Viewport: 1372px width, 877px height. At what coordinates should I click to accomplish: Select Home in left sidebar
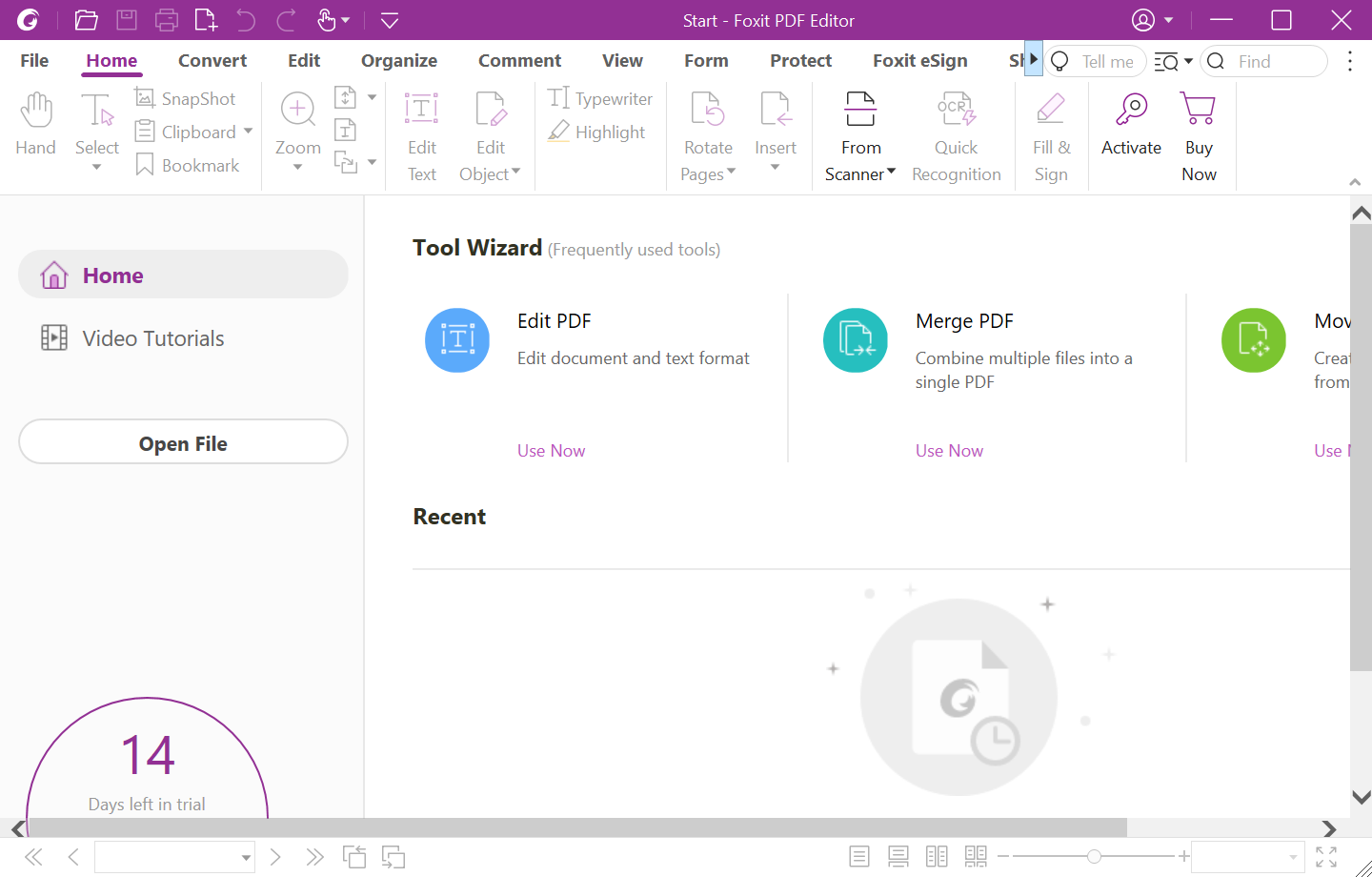click(x=183, y=275)
